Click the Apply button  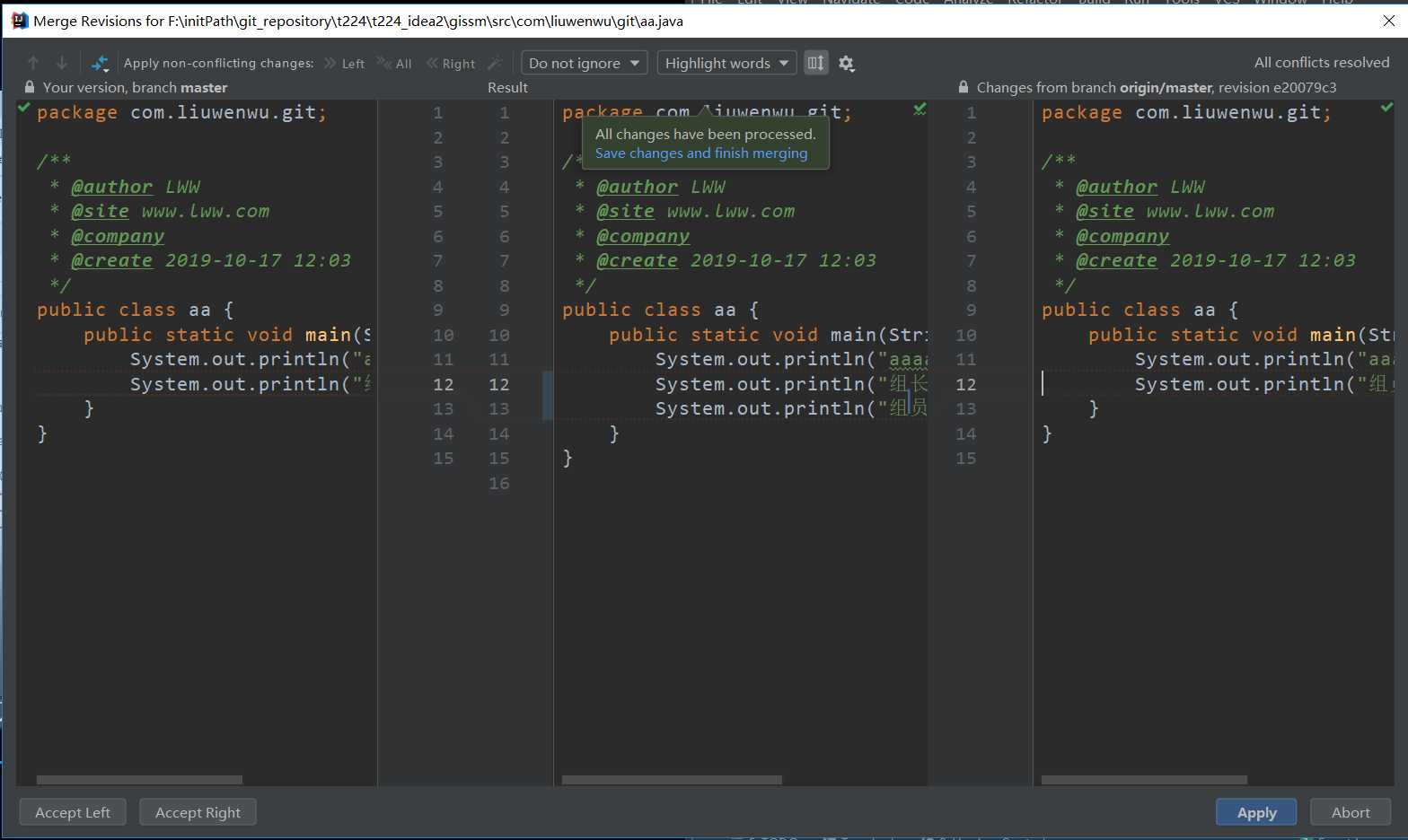1256,812
